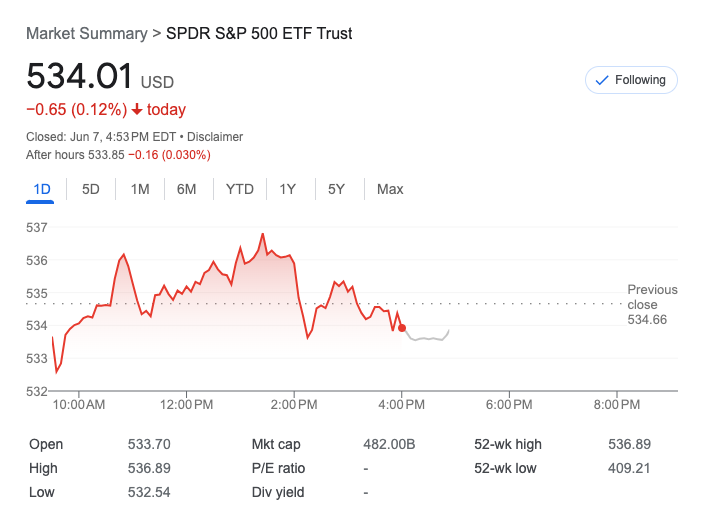
Task: Display the Max time range
Action: (390, 189)
